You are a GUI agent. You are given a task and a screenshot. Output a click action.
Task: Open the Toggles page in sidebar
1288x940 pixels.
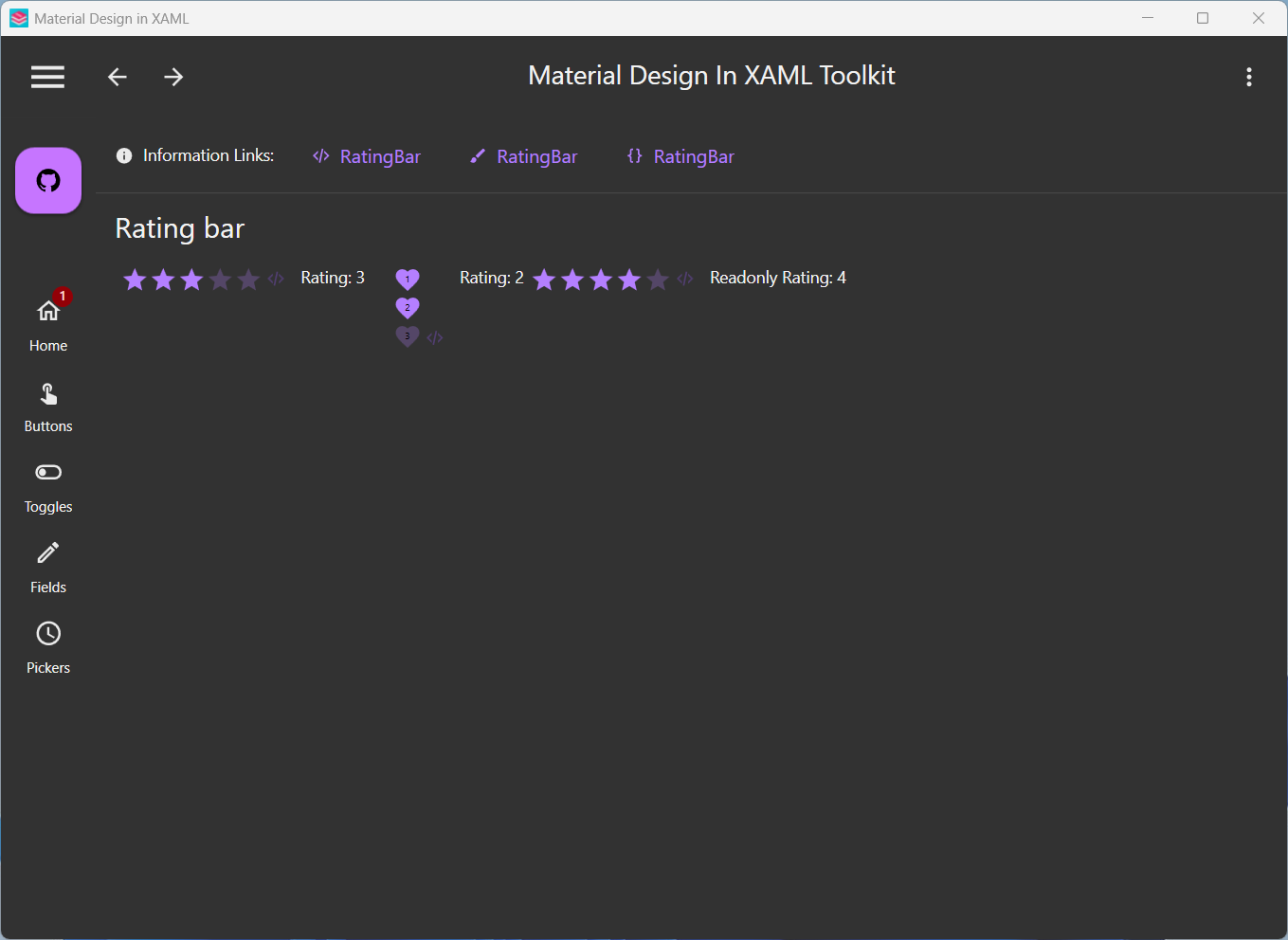tap(48, 488)
